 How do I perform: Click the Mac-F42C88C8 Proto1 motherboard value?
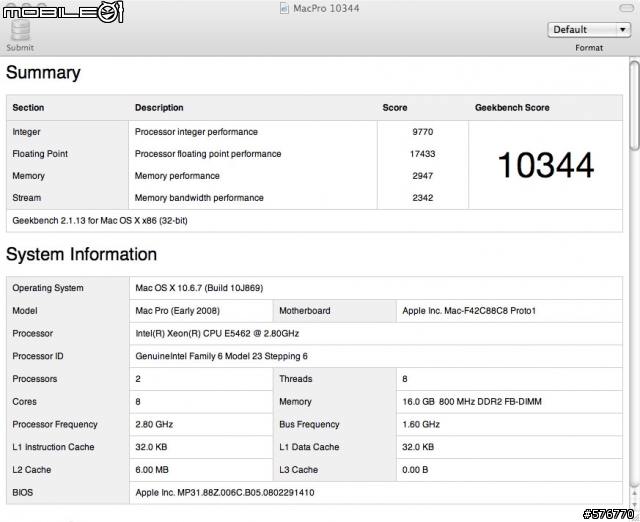click(469, 311)
